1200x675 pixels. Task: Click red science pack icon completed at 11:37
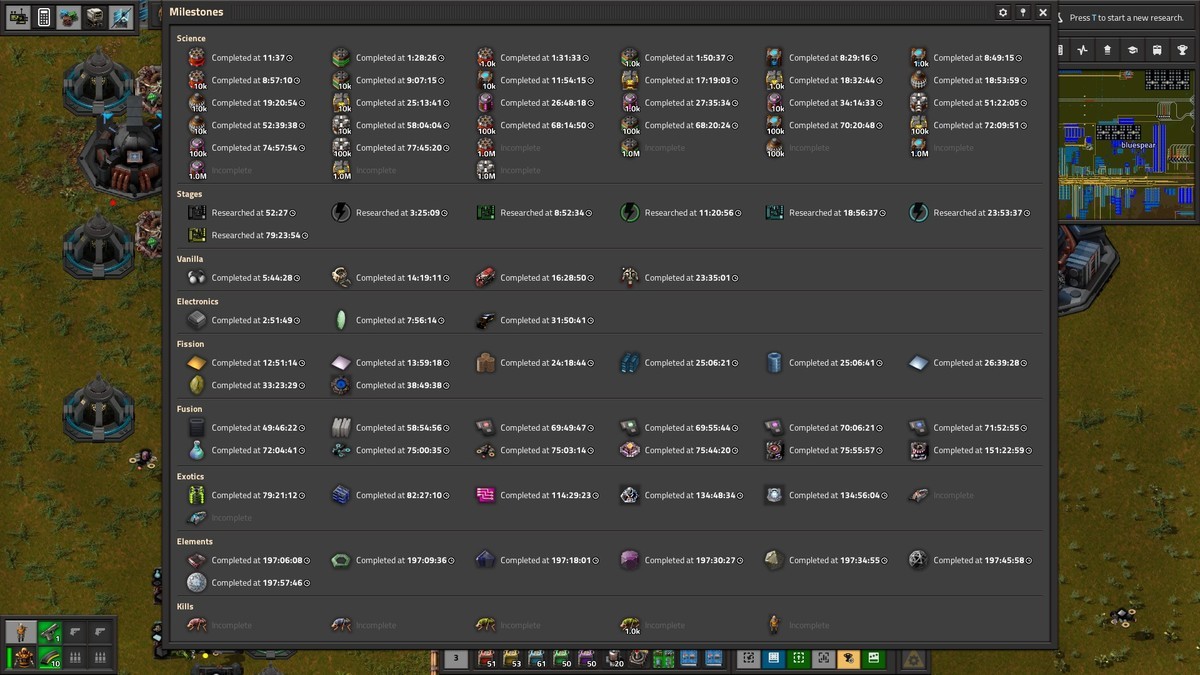(197, 58)
